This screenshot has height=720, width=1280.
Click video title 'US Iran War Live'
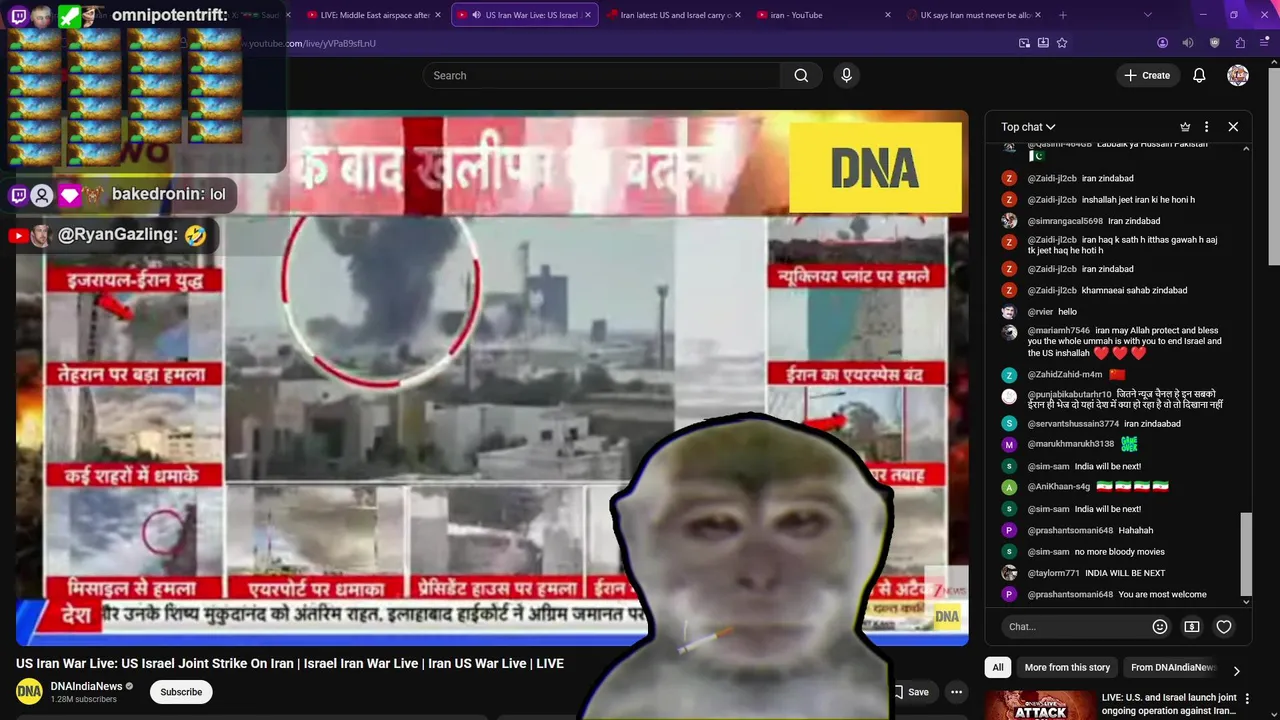(290, 663)
